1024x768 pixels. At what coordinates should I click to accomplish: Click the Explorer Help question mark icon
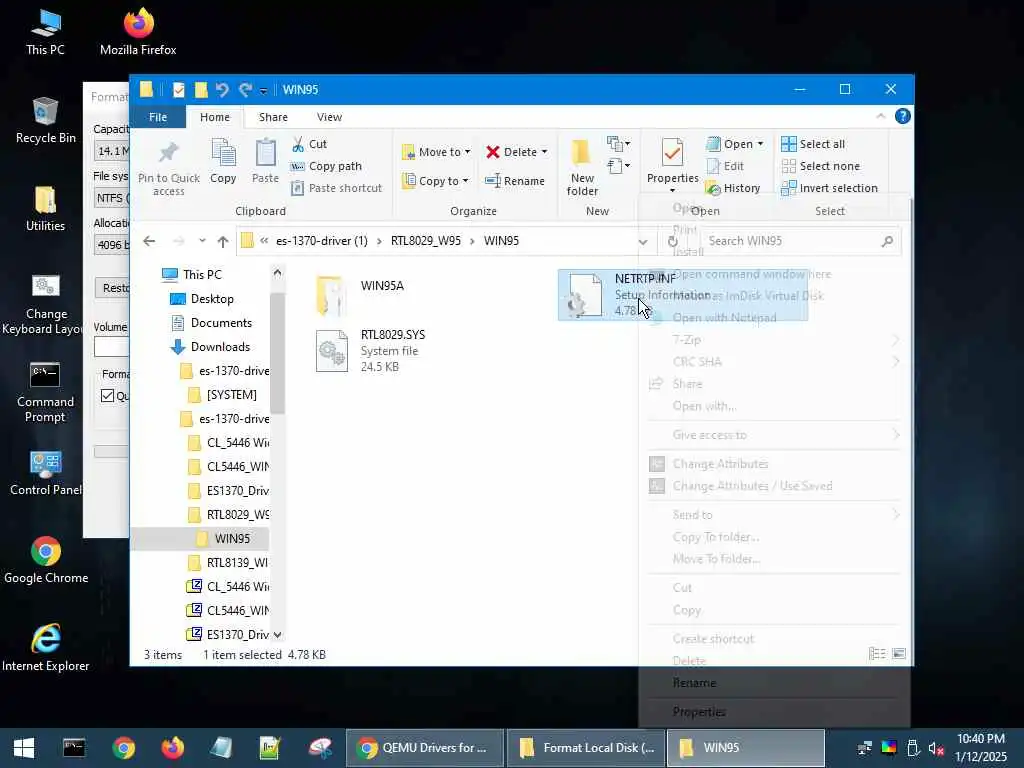coord(903,116)
